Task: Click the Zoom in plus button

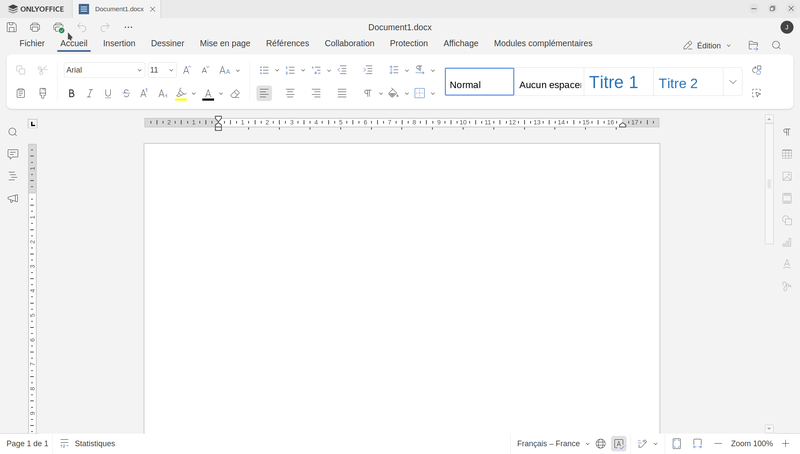Action: pos(786,443)
